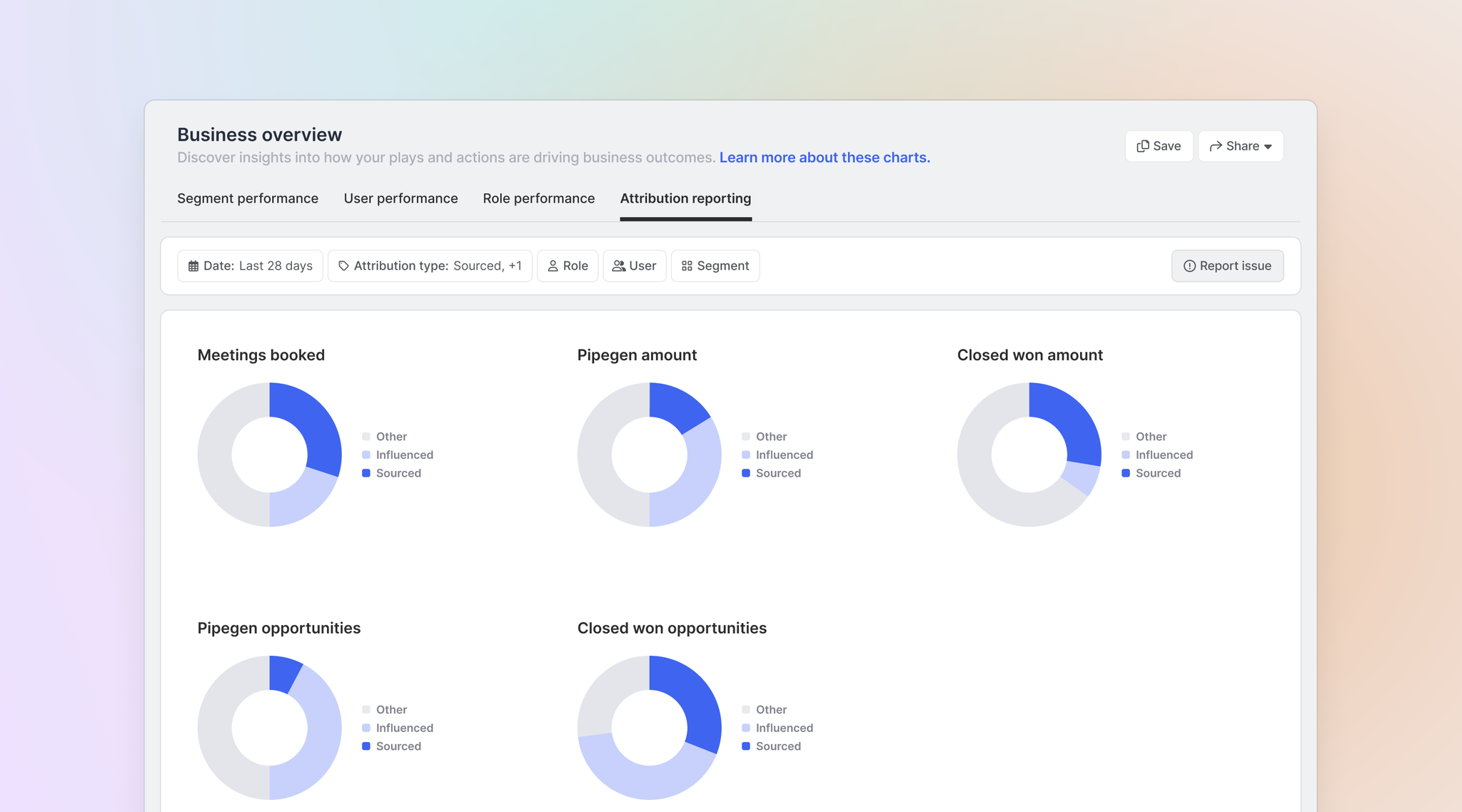
Task: Click the warning icon in Report issue
Action: 1189,266
